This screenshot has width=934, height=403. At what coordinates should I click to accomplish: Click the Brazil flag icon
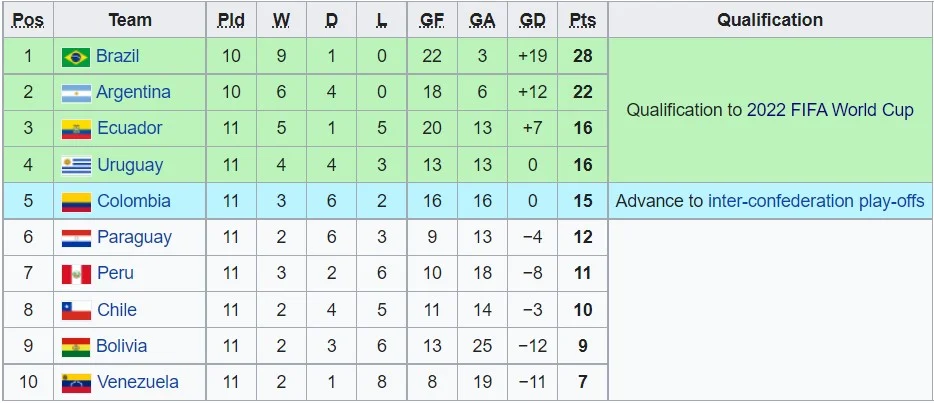pyautogui.click(x=76, y=56)
